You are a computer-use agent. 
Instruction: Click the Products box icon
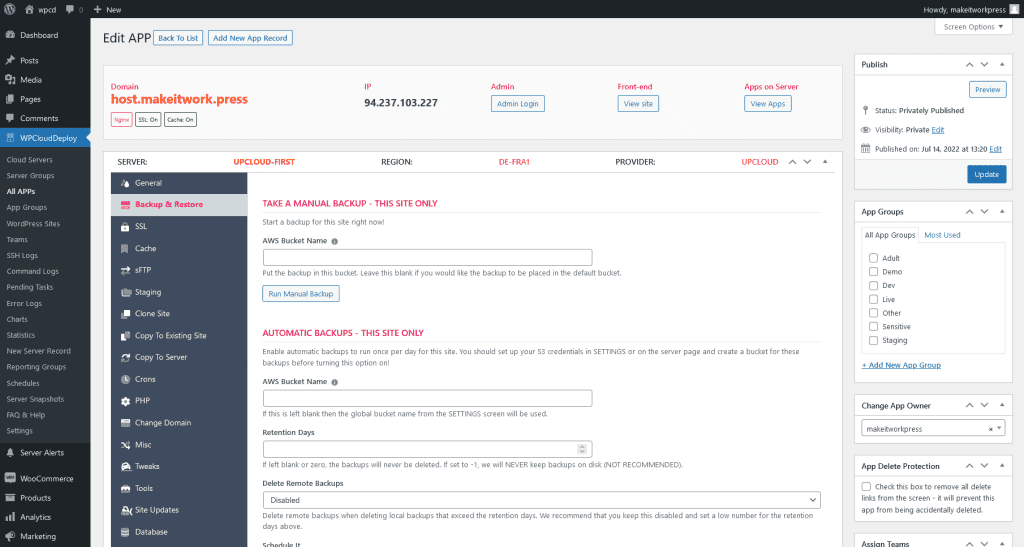click(10, 497)
